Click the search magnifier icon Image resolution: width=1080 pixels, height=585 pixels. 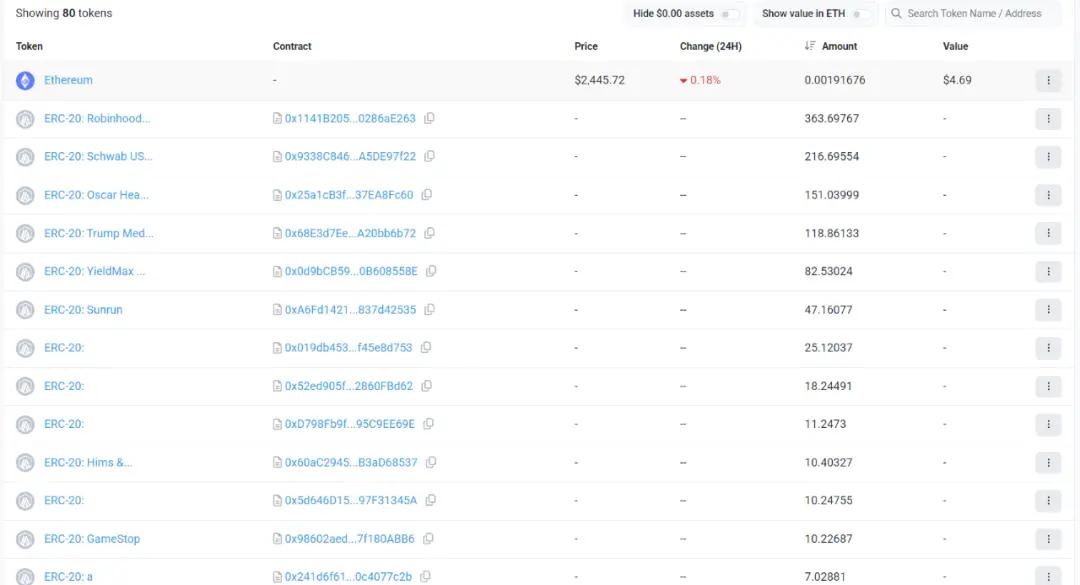(896, 13)
